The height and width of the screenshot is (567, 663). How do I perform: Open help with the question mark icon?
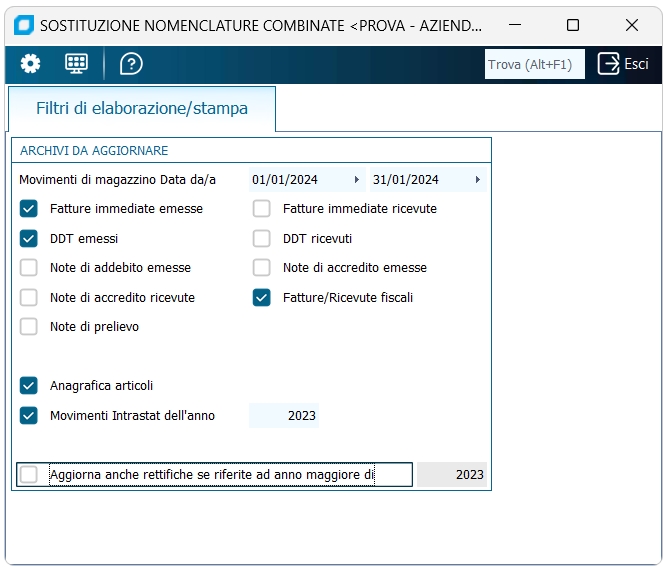[x=131, y=64]
